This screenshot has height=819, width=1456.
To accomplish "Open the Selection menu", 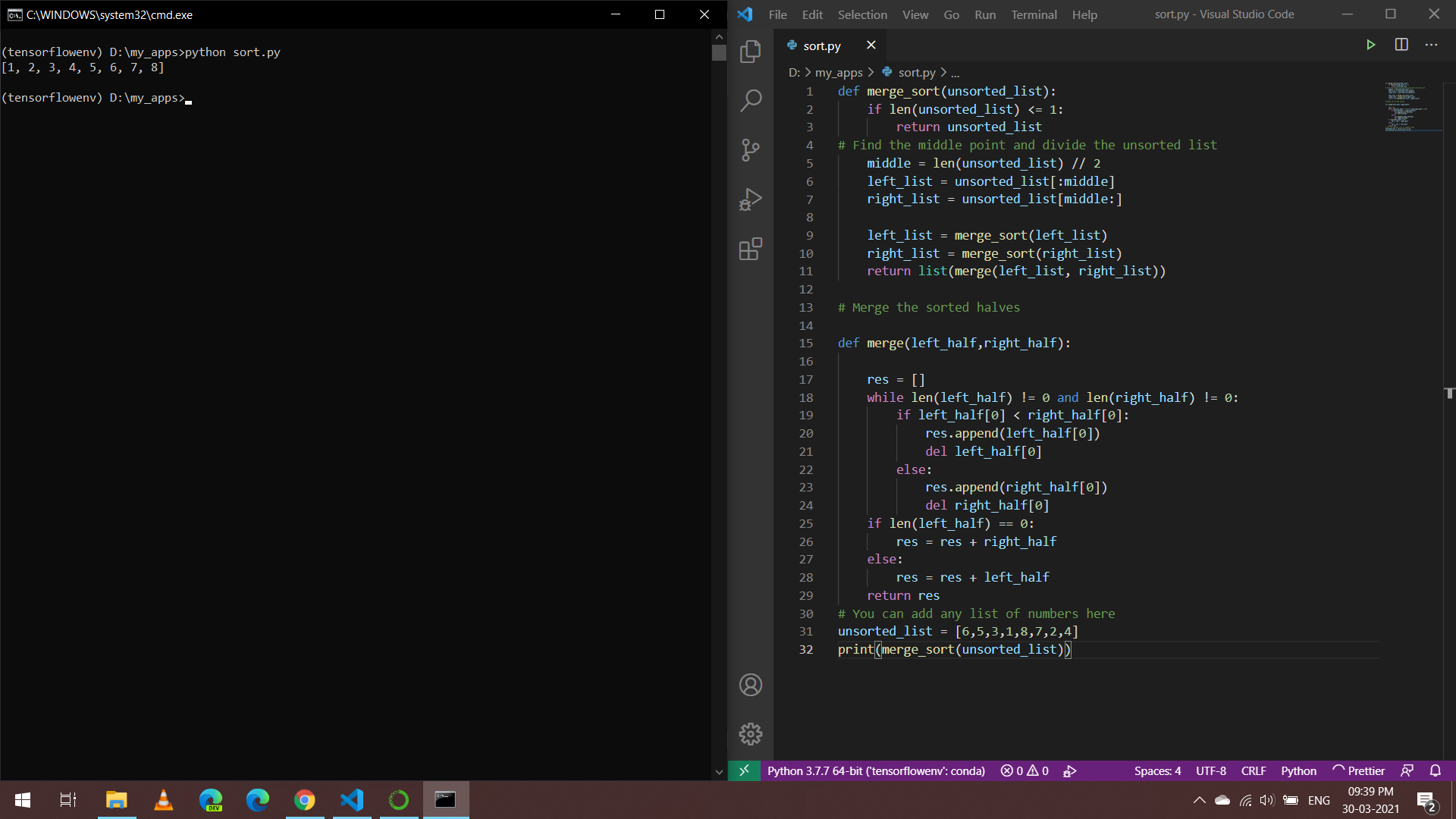I will click(x=861, y=14).
